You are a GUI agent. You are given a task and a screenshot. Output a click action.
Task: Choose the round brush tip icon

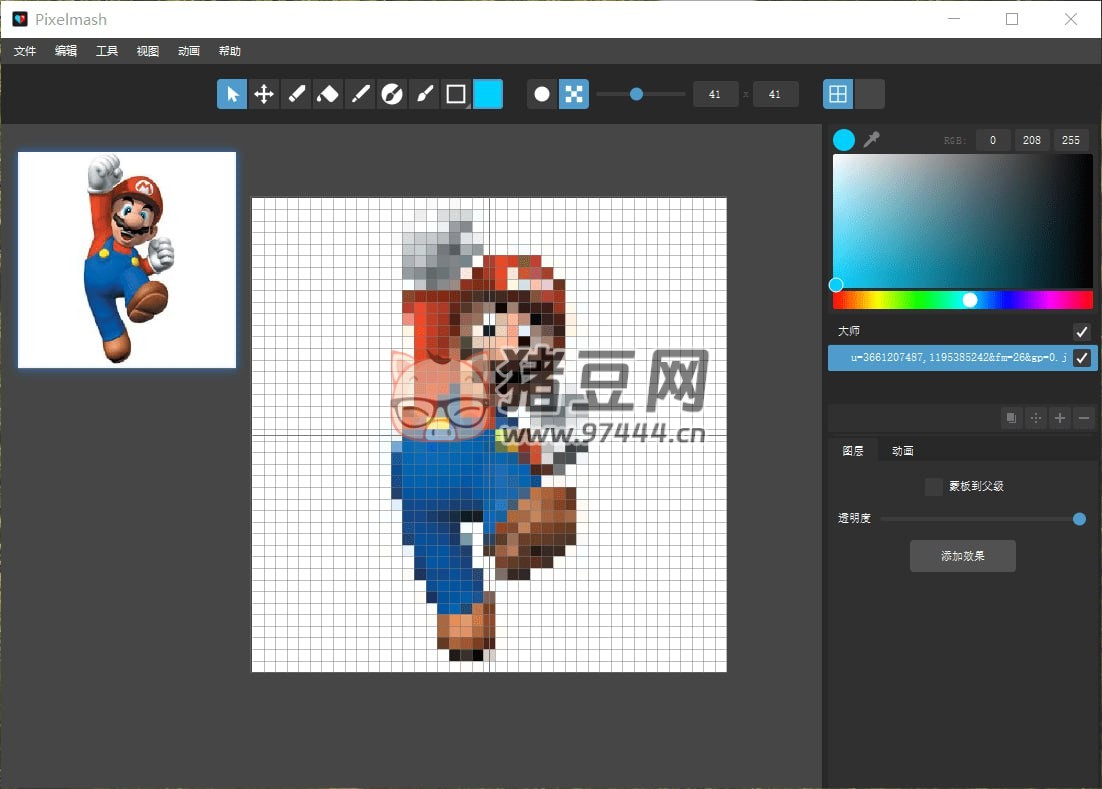coord(542,94)
